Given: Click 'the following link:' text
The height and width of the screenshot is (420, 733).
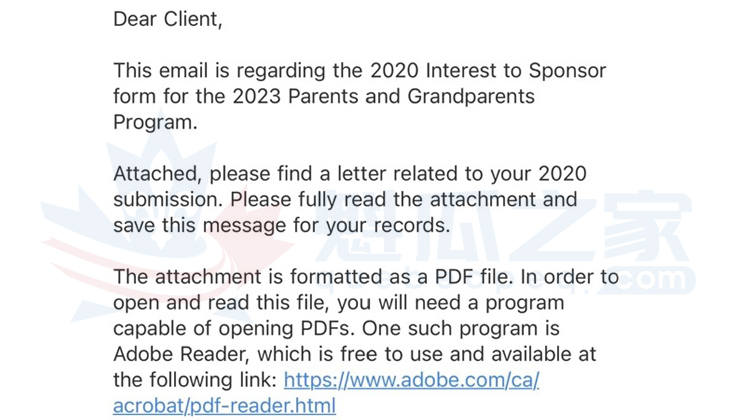Looking at the screenshot, I should click(195, 380).
